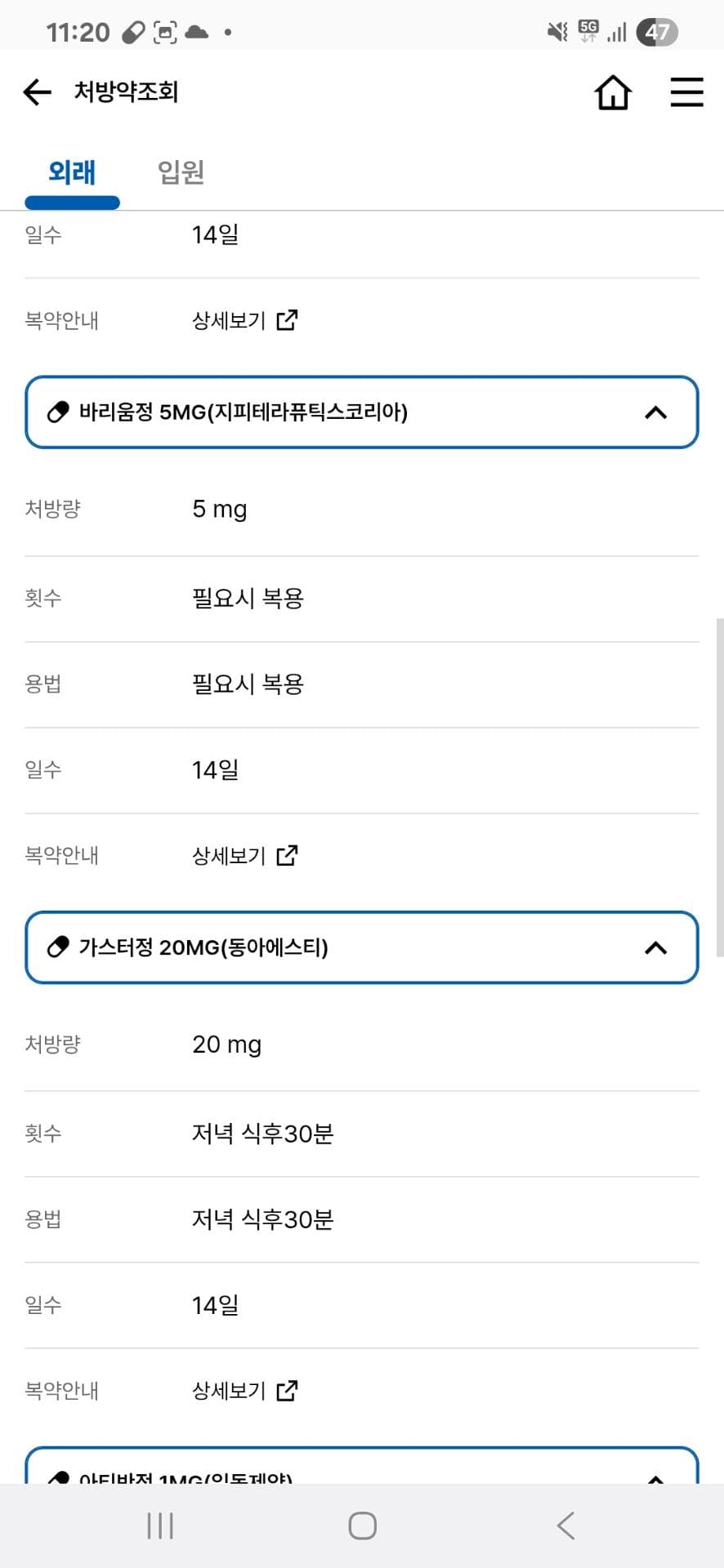Tap the battery indicator in status bar
This screenshot has height=1568, width=724.
point(656,33)
